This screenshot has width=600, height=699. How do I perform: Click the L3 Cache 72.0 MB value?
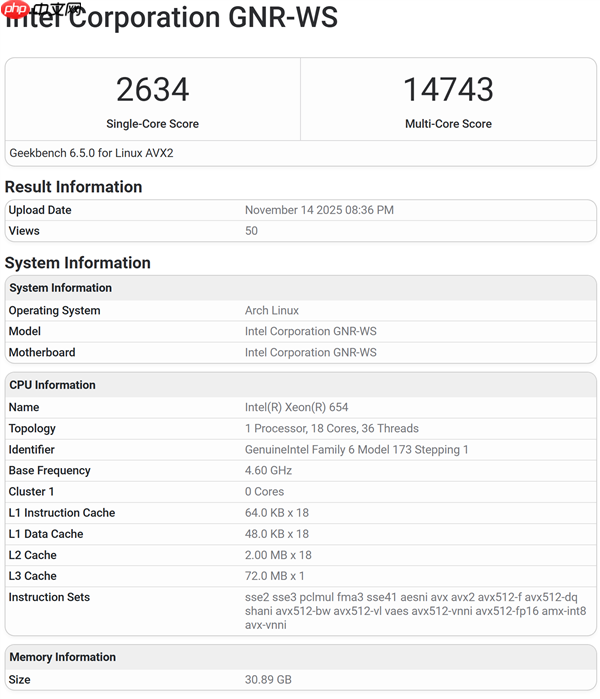coord(275,576)
